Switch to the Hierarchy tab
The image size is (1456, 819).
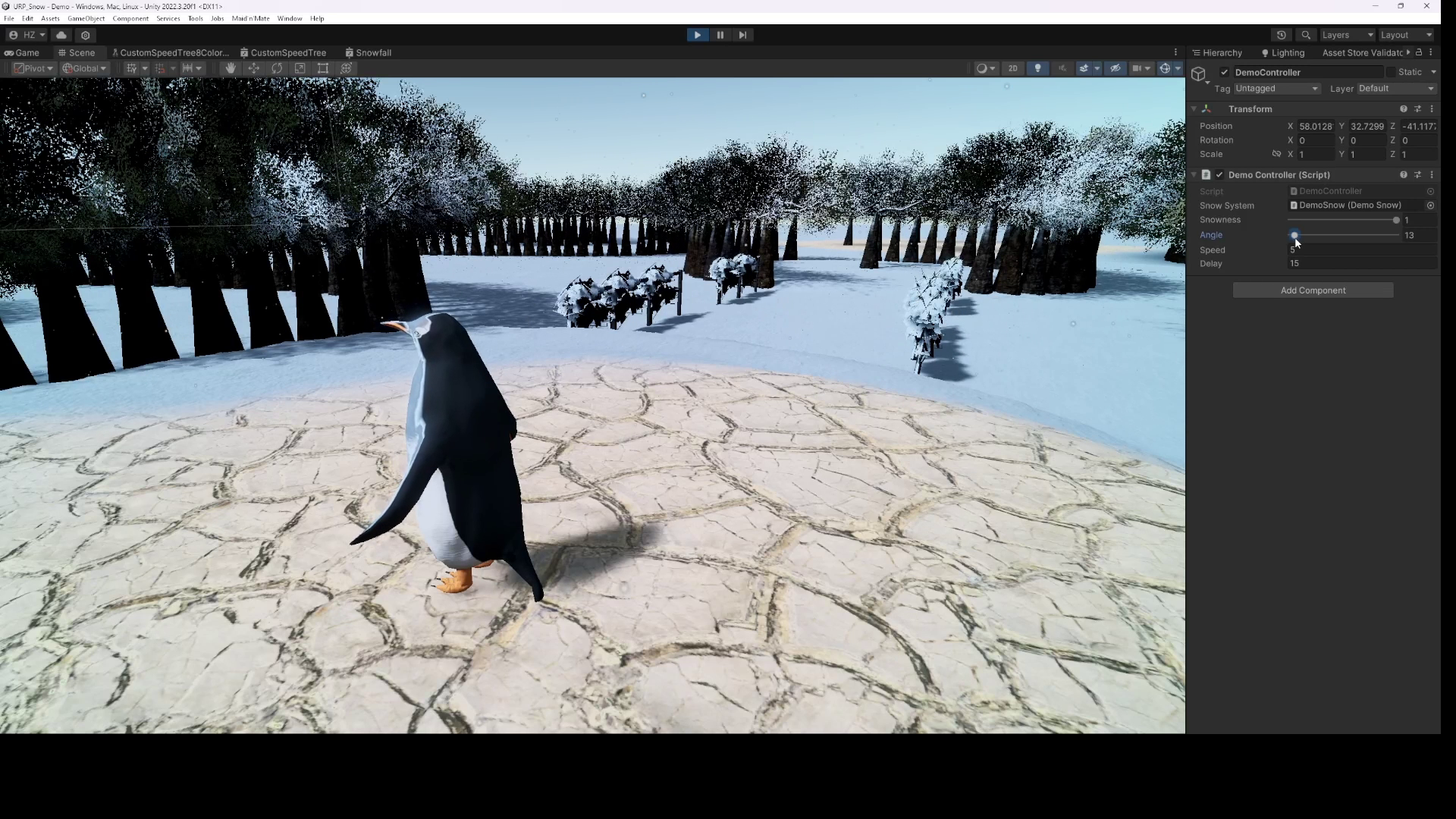[x=1217, y=53]
